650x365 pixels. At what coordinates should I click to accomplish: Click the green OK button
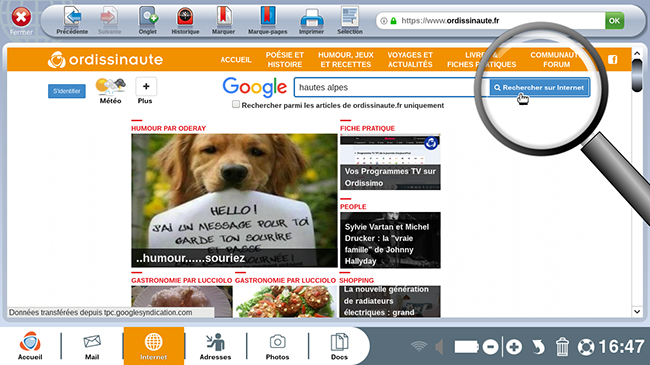(614, 21)
